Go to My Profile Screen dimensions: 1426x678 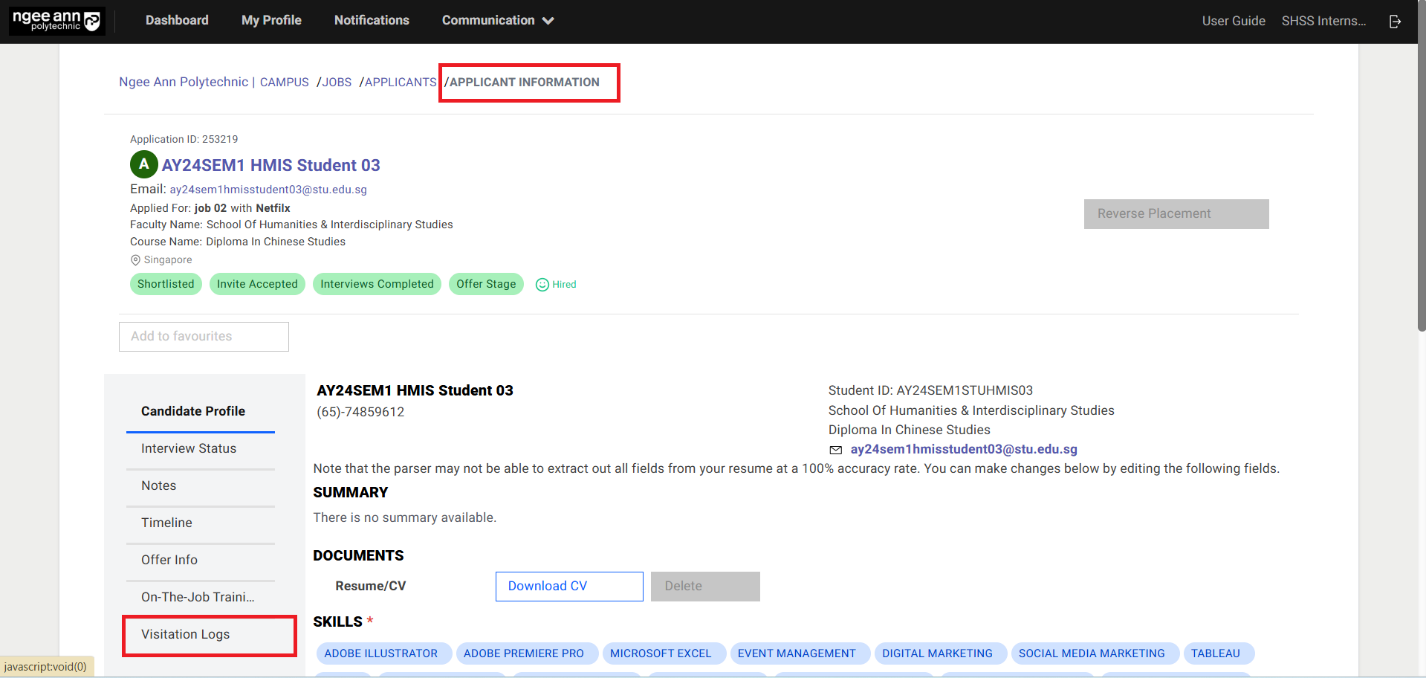point(271,20)
